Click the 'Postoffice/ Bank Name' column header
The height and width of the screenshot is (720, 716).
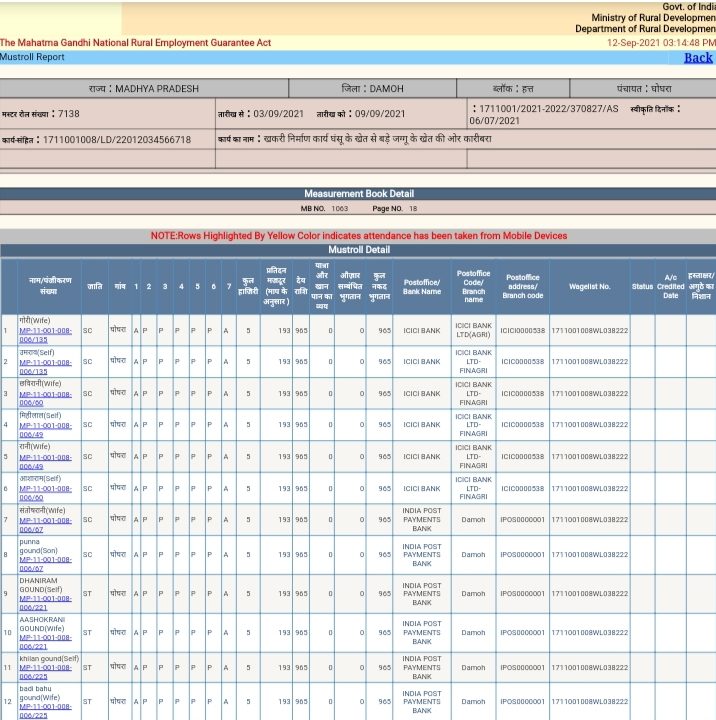coord(422,287)
